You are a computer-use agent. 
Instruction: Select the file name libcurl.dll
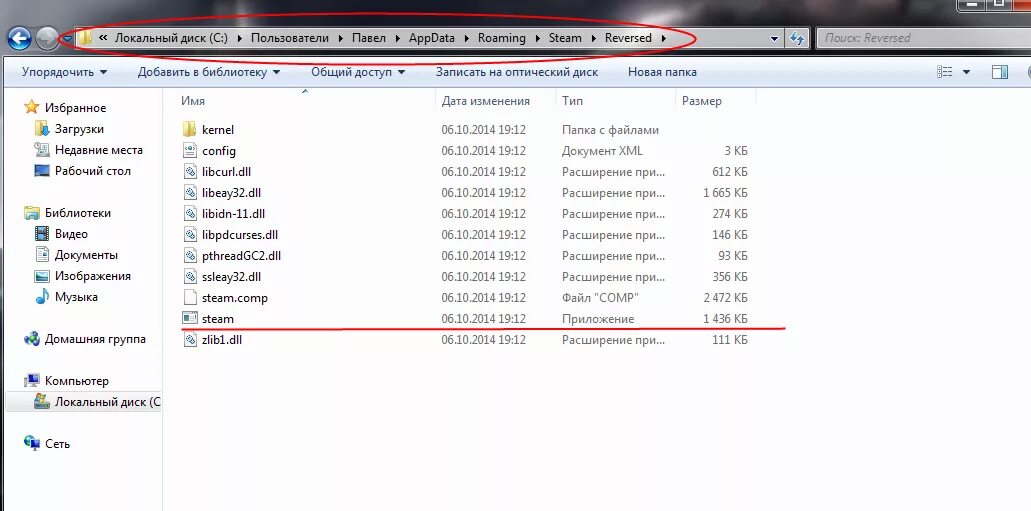pyautogui.click(x=226, y=172)
